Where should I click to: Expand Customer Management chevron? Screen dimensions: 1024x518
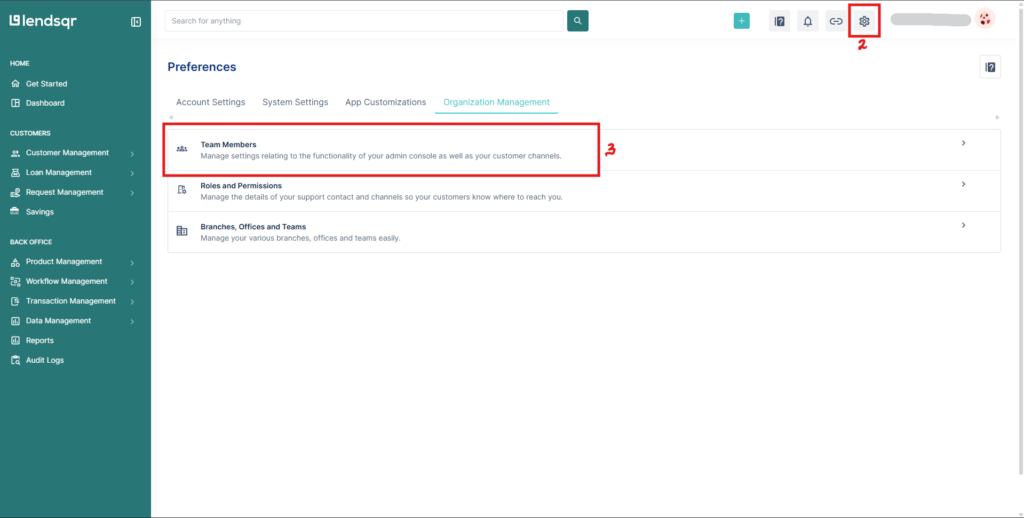tap(132, 154)
